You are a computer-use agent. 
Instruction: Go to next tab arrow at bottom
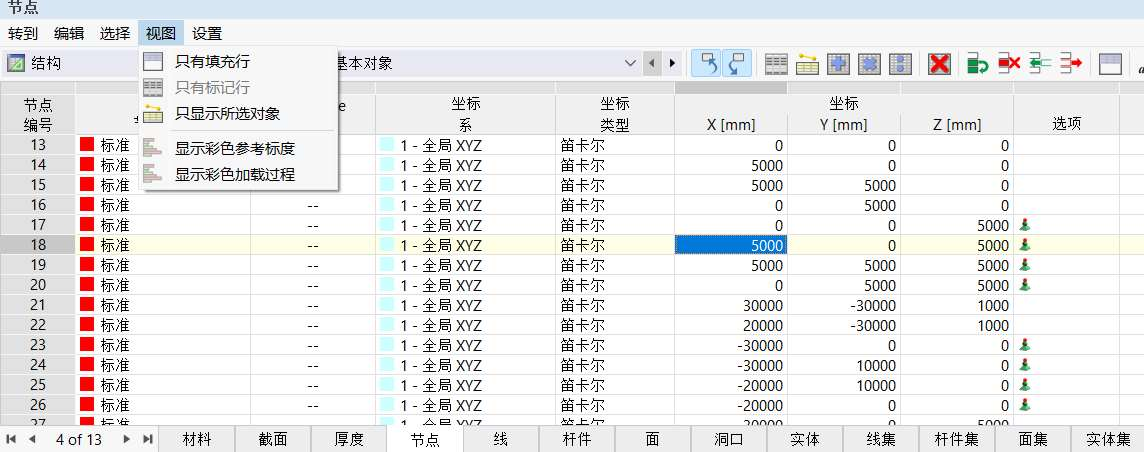(127, 439)
